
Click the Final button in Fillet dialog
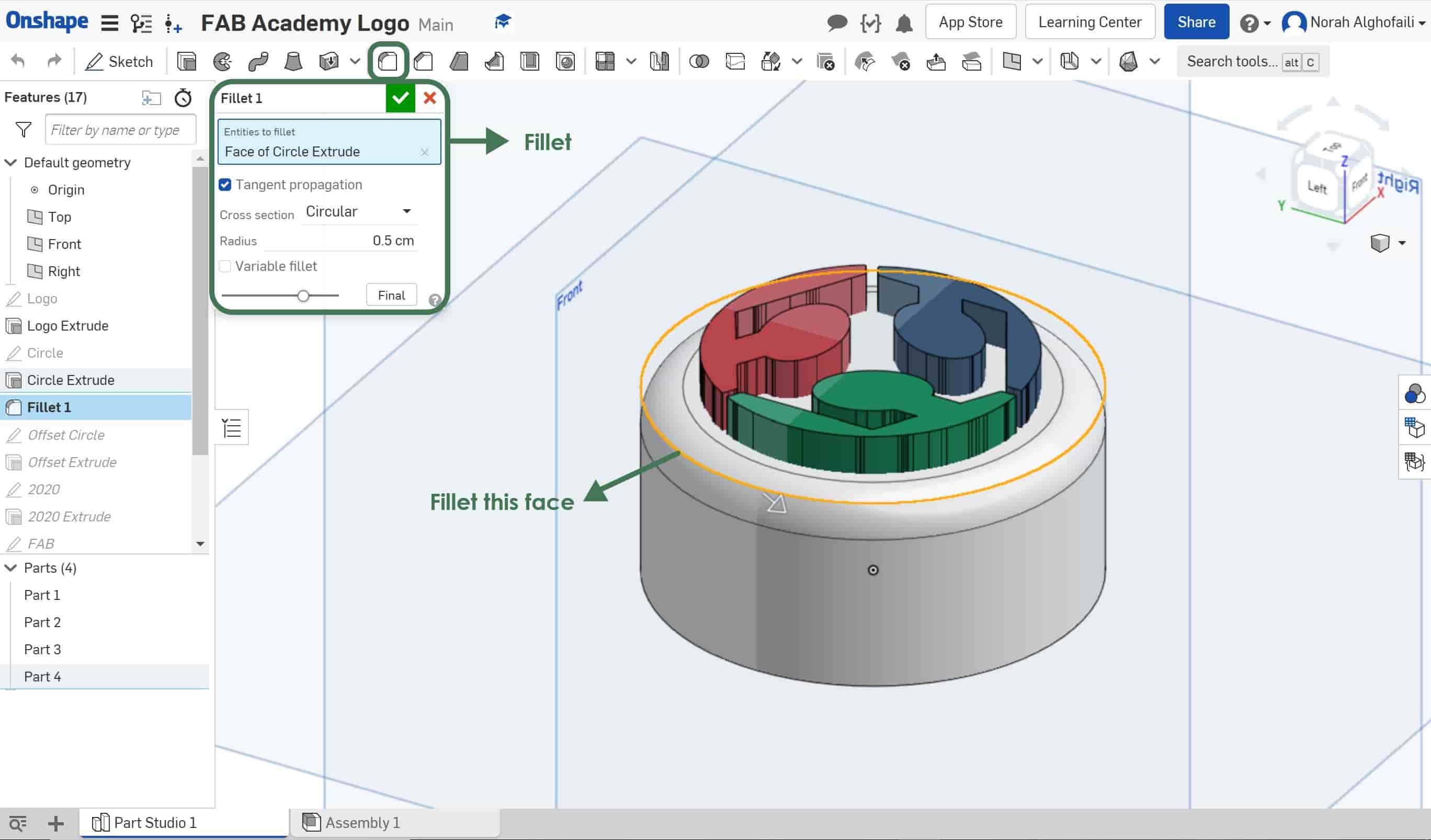(391, 296)
